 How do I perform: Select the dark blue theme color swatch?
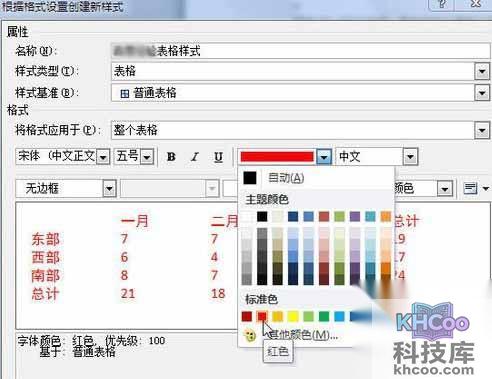[x=293, y=217]
